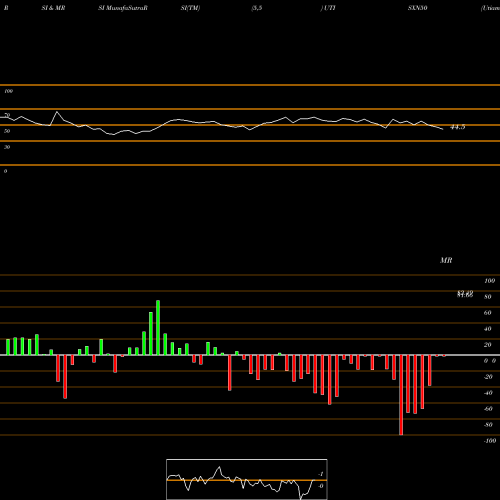Click the 70 label on RSI axis
The image size is (500, 500).
click(x=7, y=115)
